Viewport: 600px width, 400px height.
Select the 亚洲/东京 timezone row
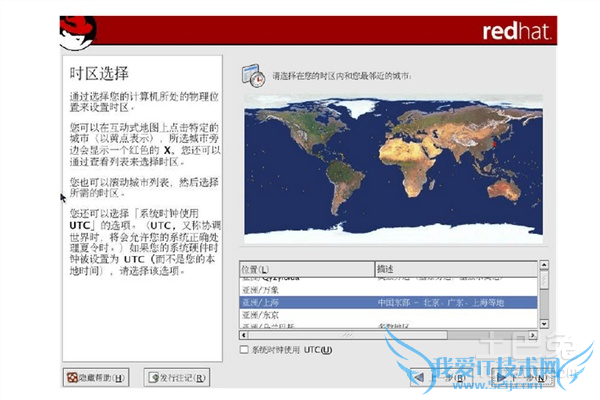[x=388, y=315]
